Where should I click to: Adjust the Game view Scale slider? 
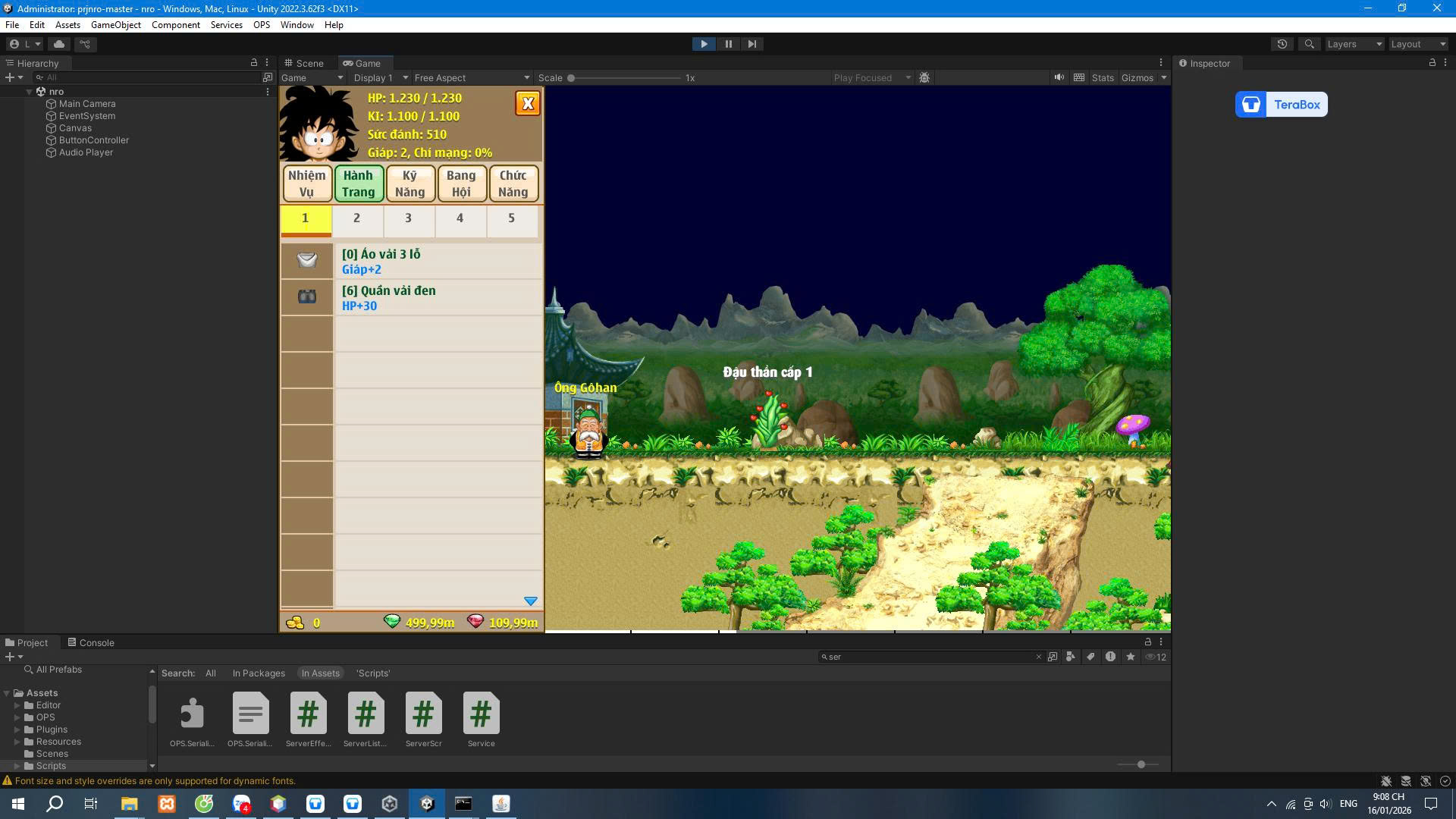pos(571,77)
